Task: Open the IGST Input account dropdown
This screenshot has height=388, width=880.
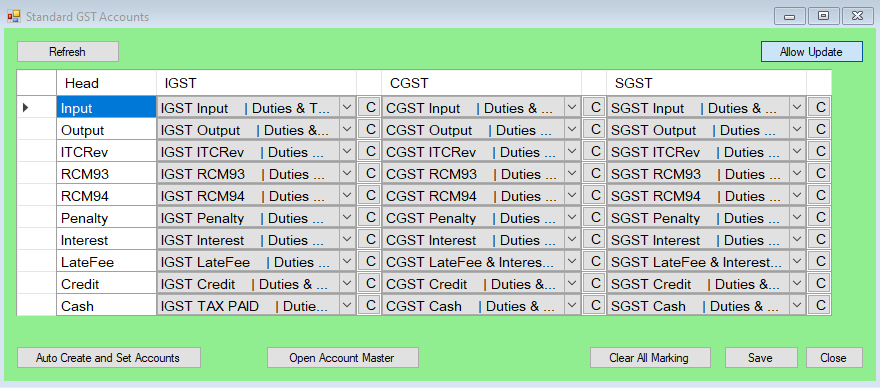Action: (x=347, y=107)
